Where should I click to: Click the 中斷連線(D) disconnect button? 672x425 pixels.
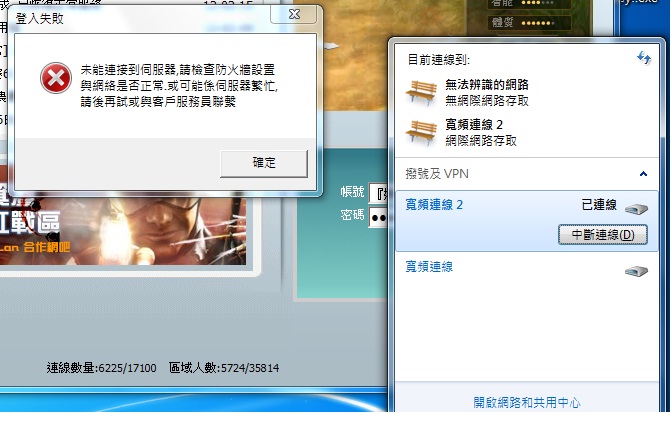point(603,235)
